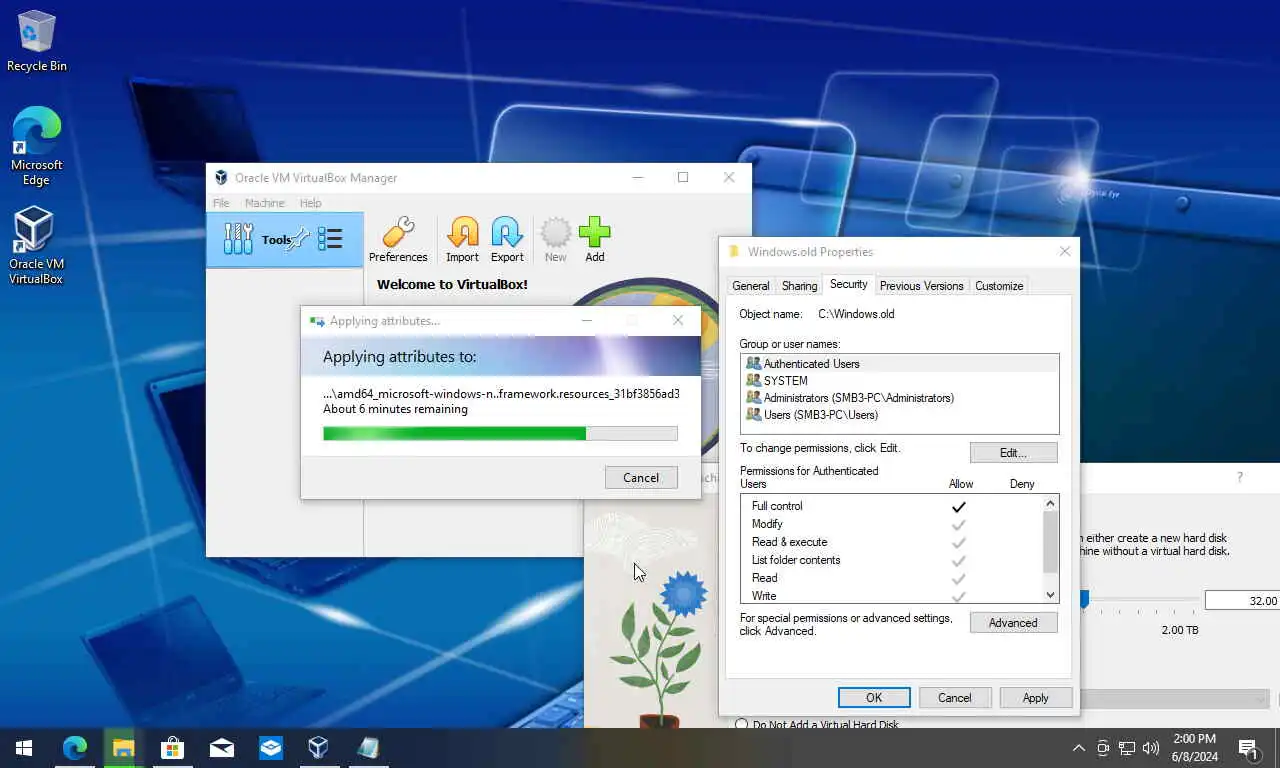Show hidden system tray icons chevron
The image size is (1280, 768).
point(1078,748)
